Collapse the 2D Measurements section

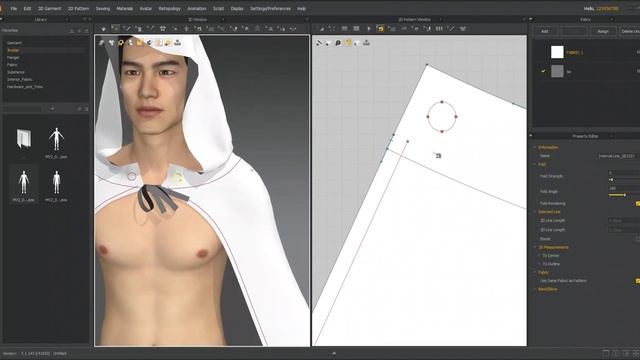pos(535,247)
